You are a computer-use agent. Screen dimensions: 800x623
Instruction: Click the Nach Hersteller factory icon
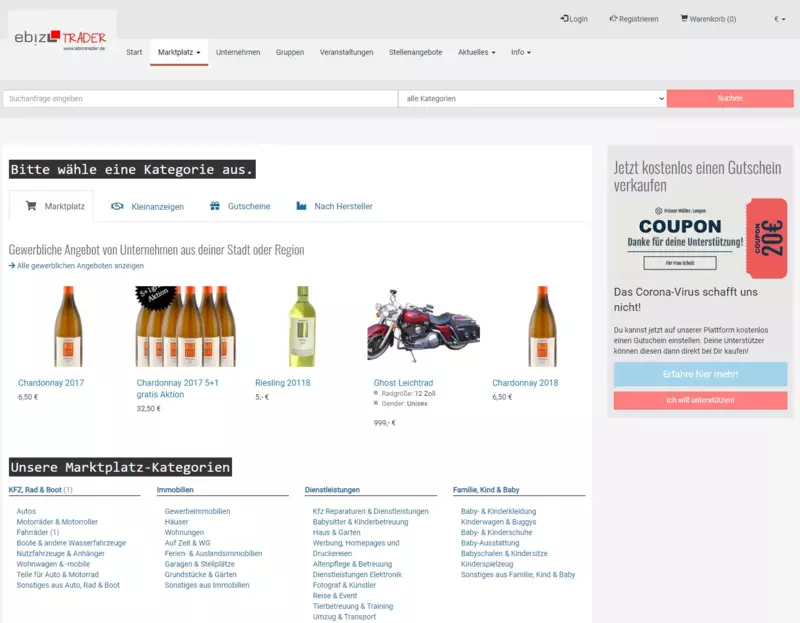(301, 206)
